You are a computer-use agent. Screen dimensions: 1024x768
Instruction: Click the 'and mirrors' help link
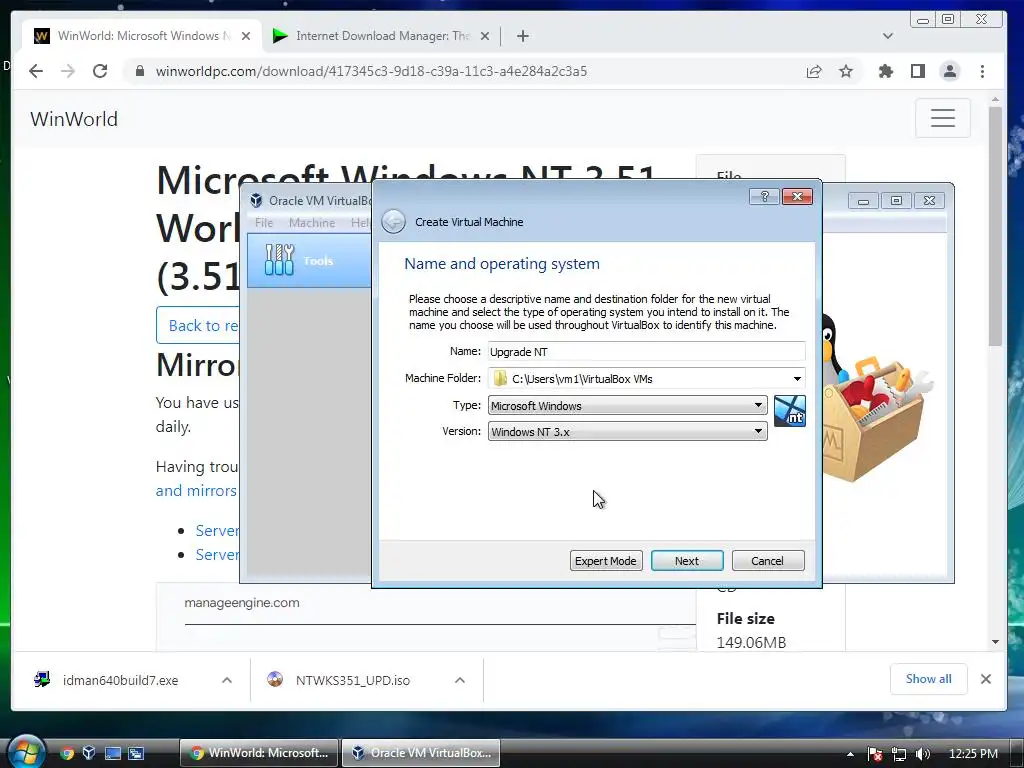196,490
